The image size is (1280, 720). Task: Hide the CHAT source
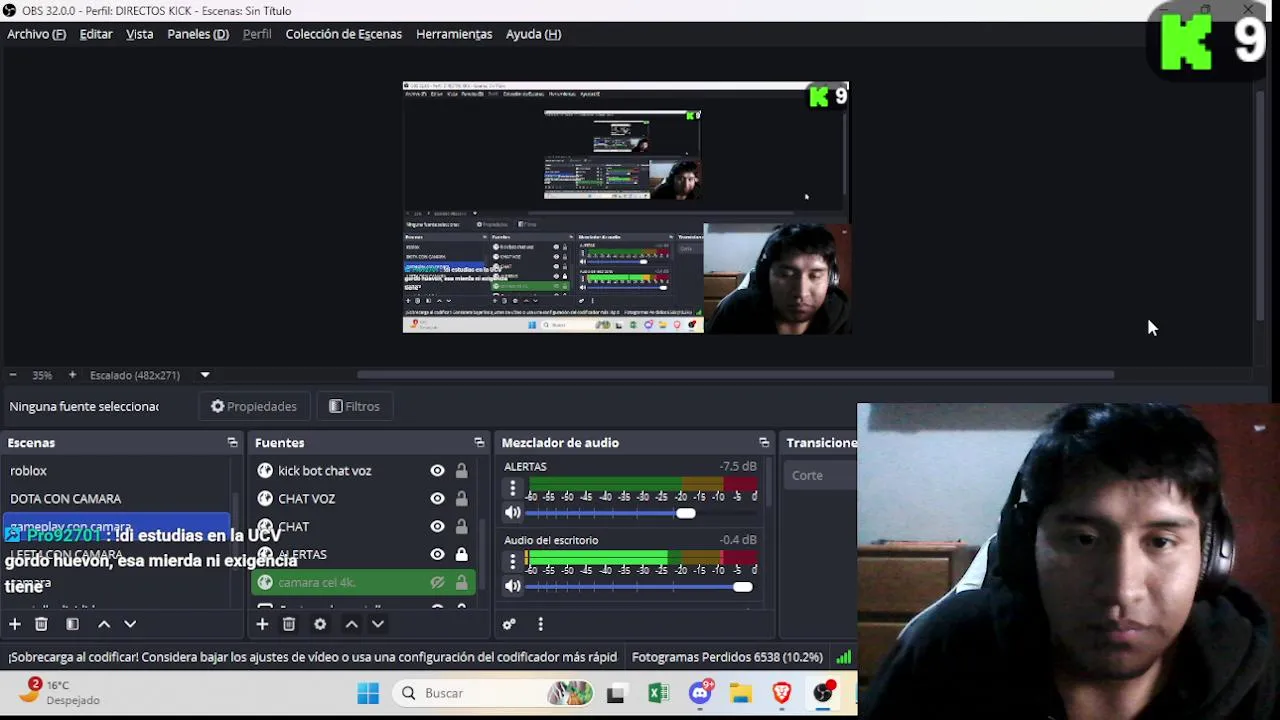437,526
